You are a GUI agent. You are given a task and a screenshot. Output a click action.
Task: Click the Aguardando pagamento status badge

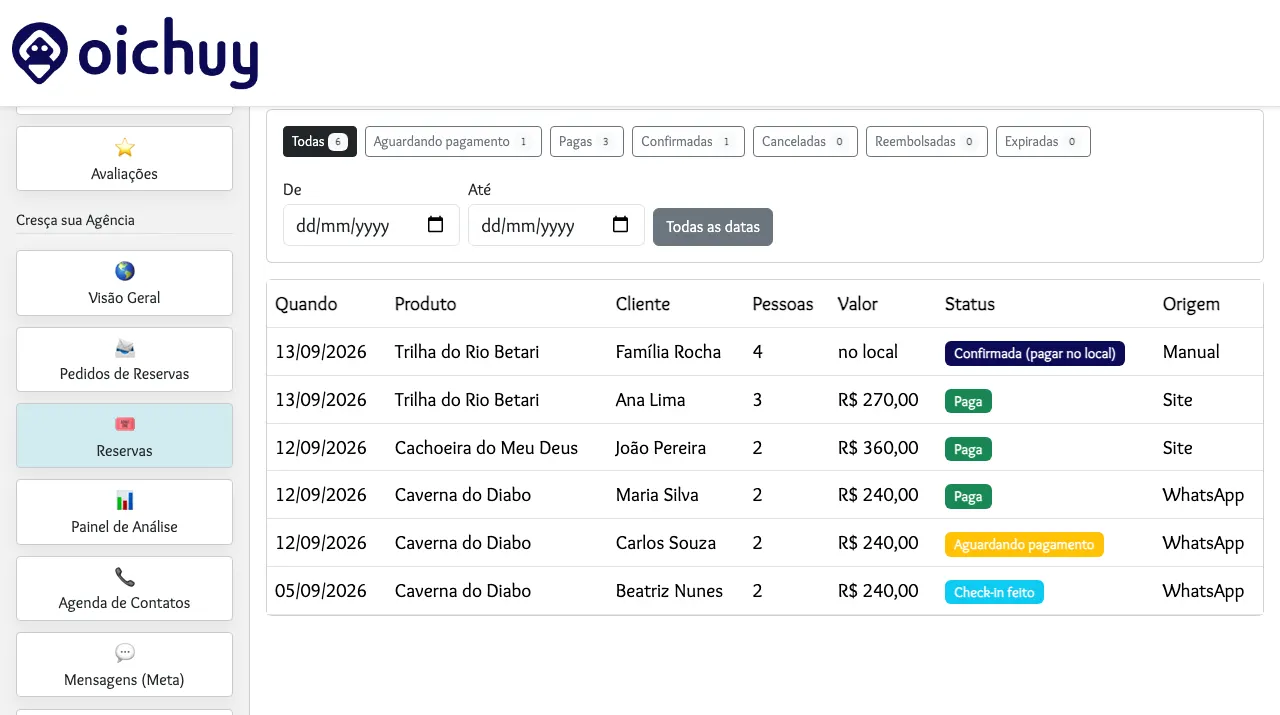pos(1024,544)
